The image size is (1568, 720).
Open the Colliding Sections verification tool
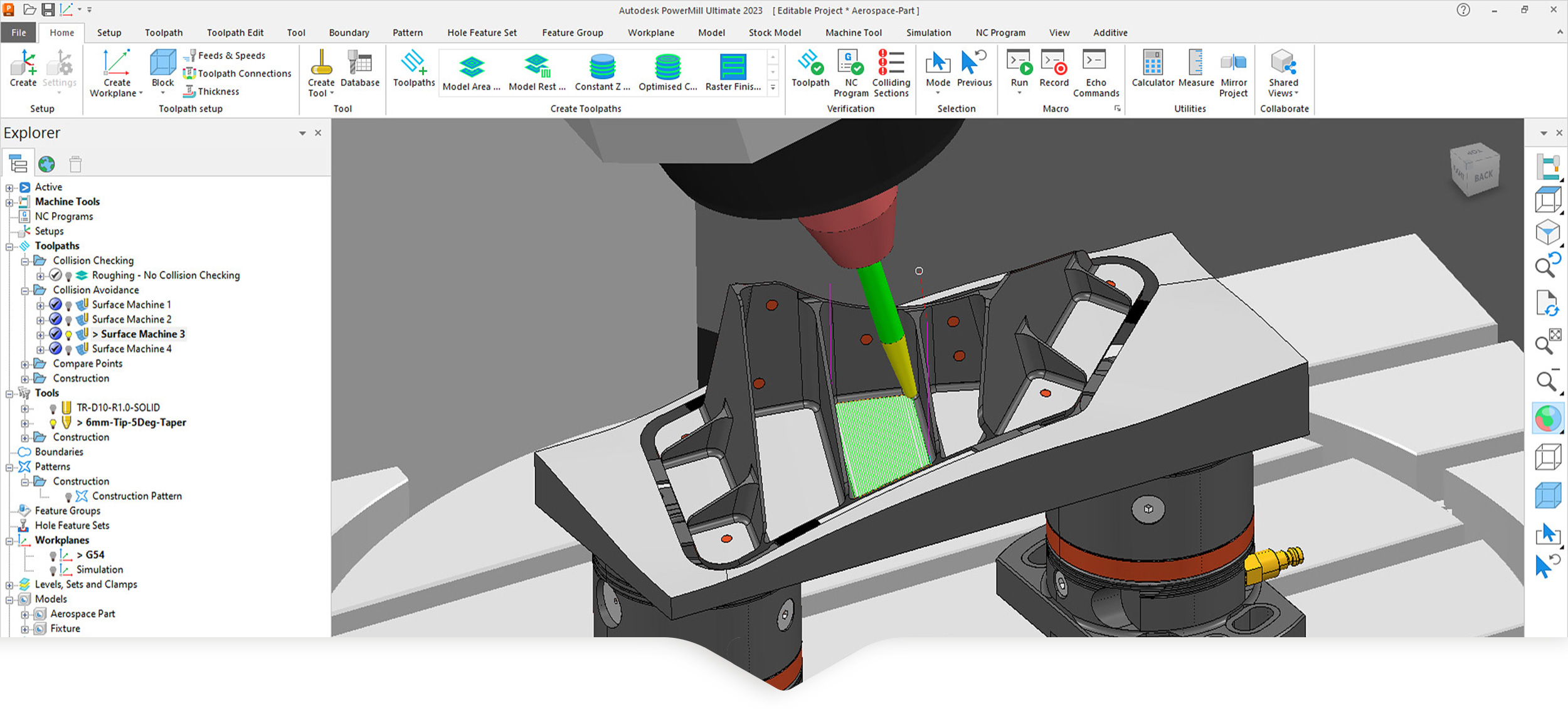pyautogui.click(x=891, y=73)
